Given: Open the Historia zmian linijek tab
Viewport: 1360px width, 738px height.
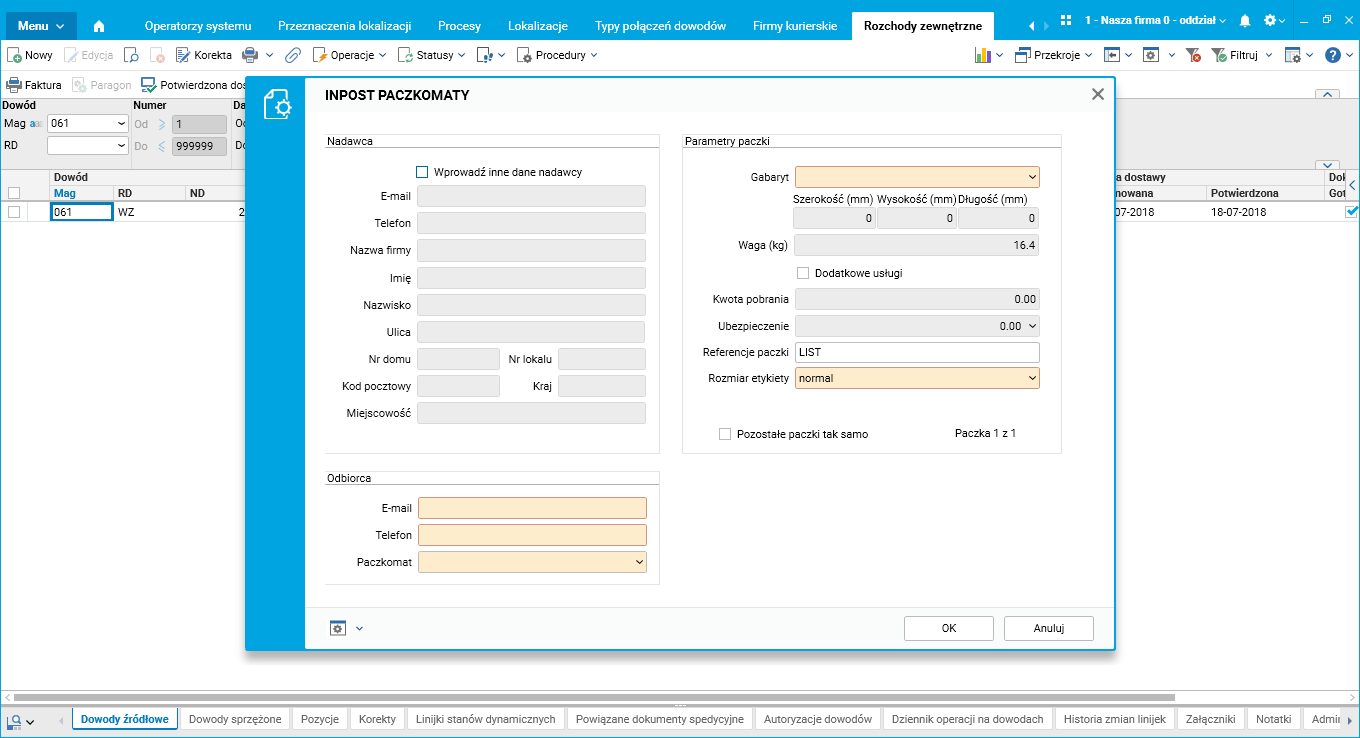Looking at the screenshot, I should (1115, 719).
